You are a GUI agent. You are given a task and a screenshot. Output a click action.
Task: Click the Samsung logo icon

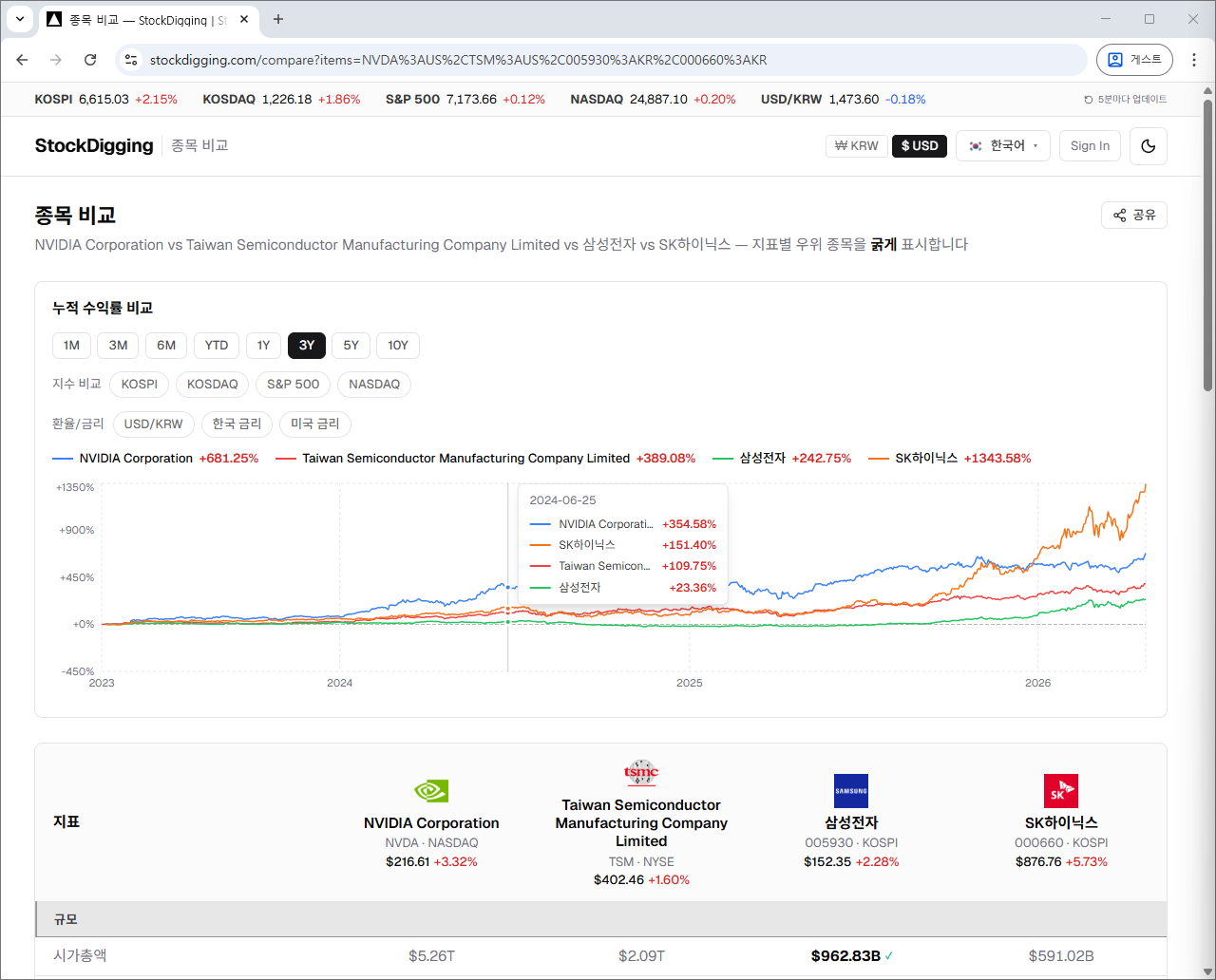tap(851, 791)
